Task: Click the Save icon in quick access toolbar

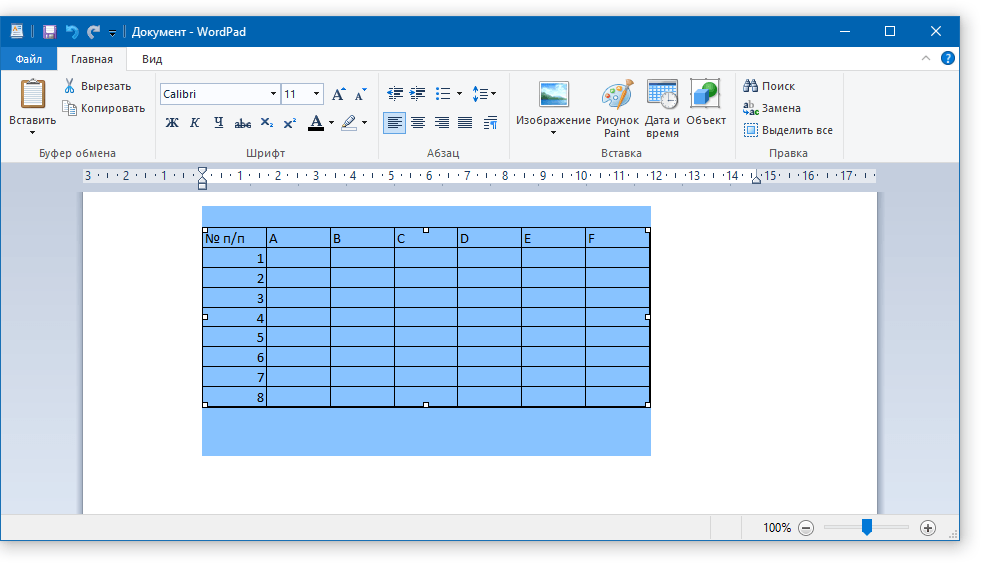Action: [49, 32]
